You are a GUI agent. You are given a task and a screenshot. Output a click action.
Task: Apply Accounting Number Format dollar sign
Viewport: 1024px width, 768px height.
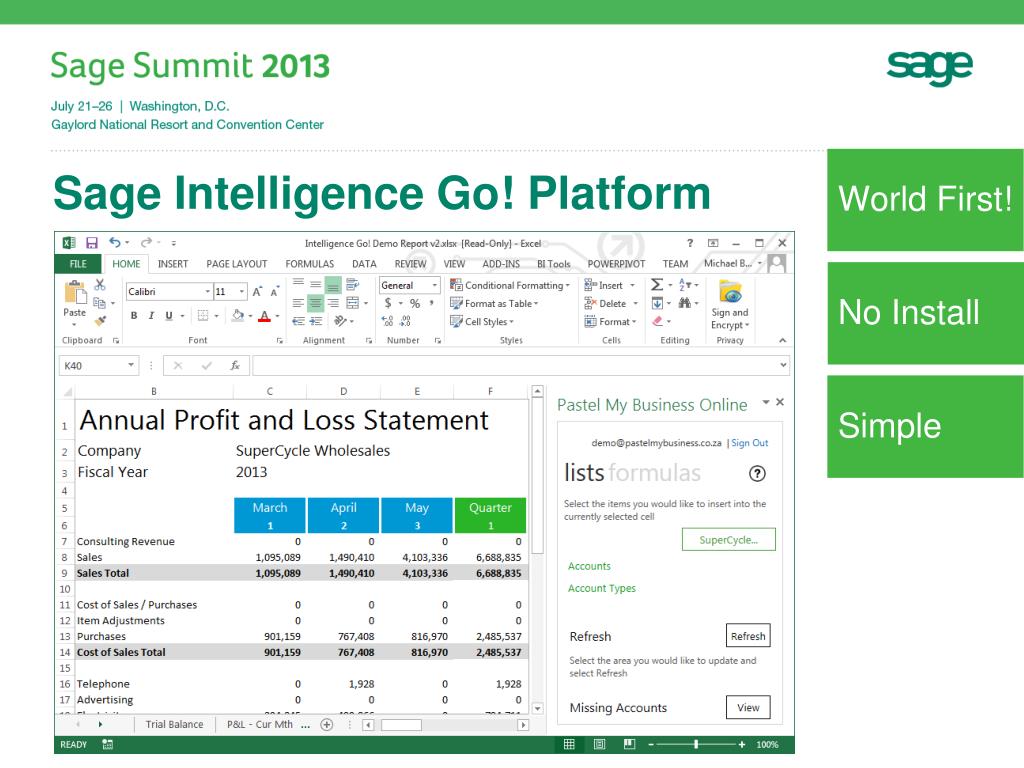point(388,303)
